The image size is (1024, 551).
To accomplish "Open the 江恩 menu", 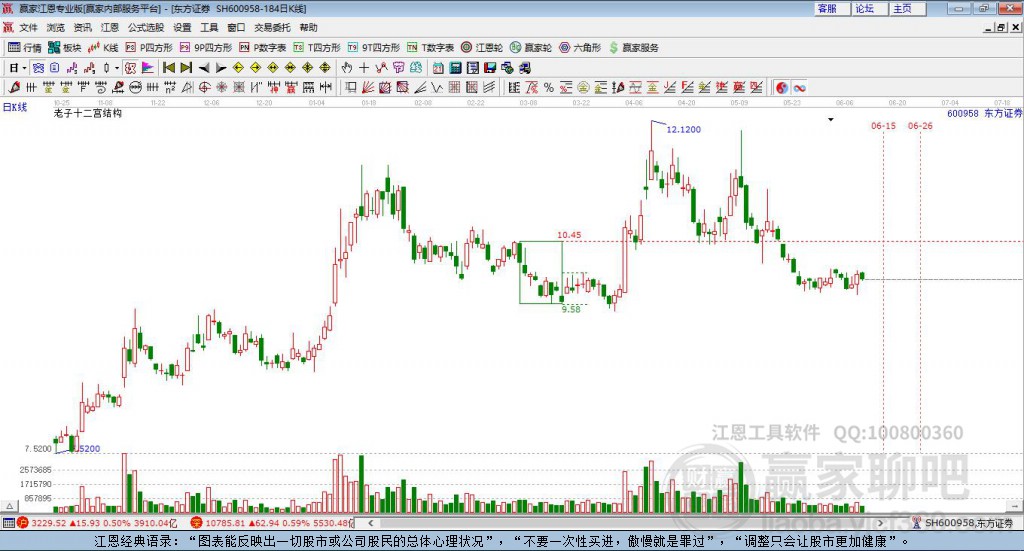I will coord(110,27).
